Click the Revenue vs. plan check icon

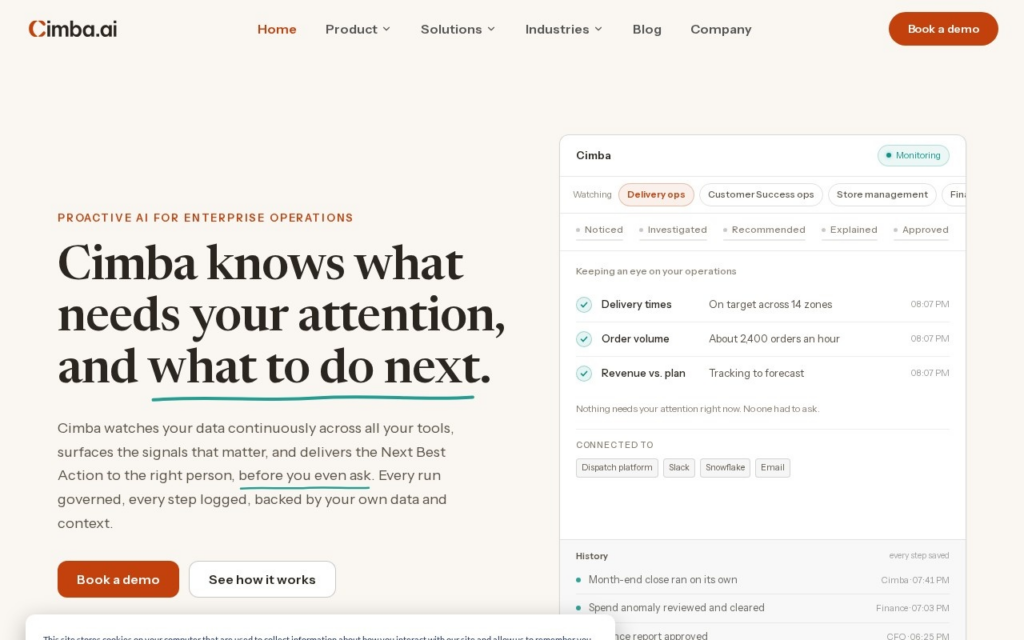584,374
